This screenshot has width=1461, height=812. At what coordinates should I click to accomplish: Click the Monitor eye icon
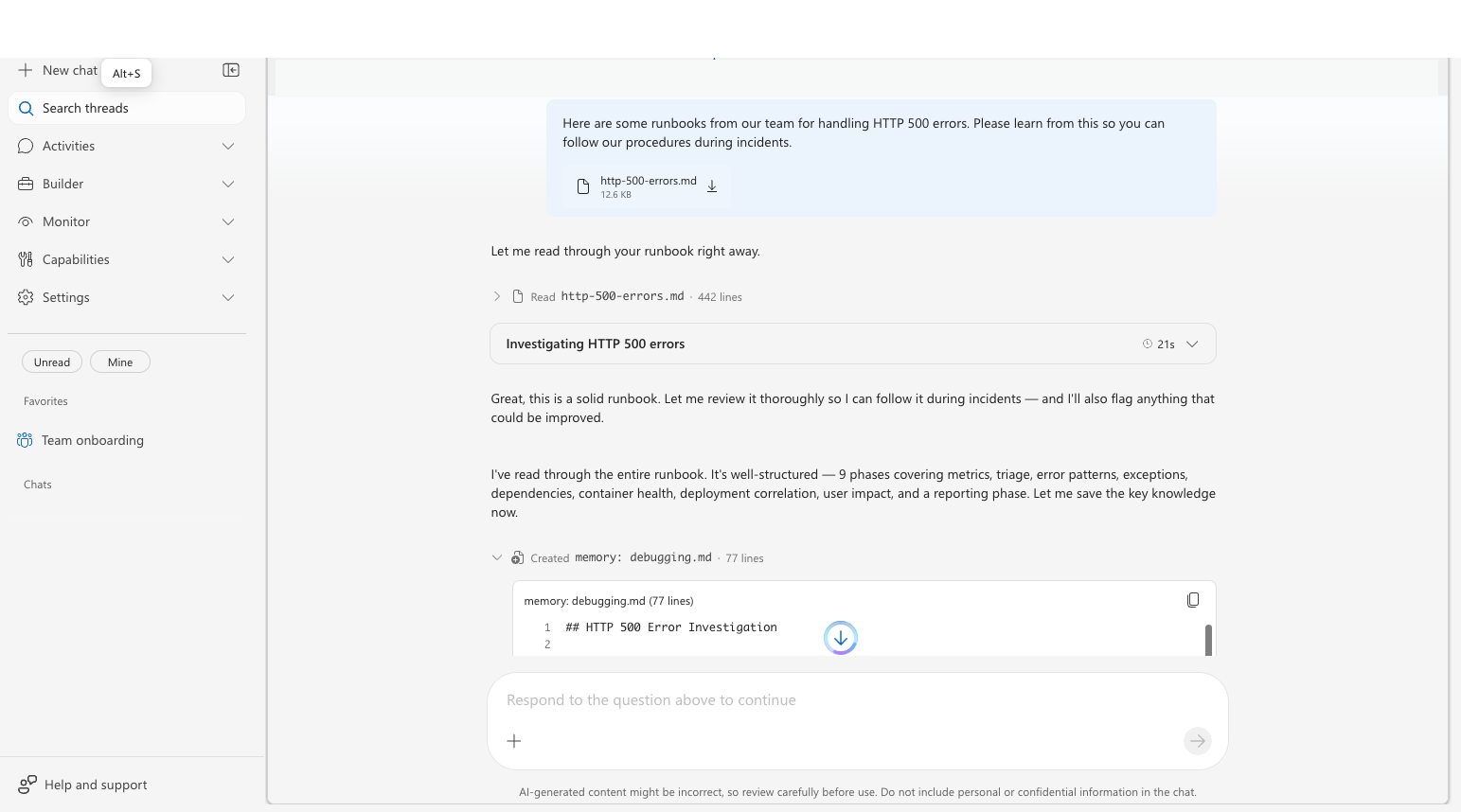(x=26, y=221)
